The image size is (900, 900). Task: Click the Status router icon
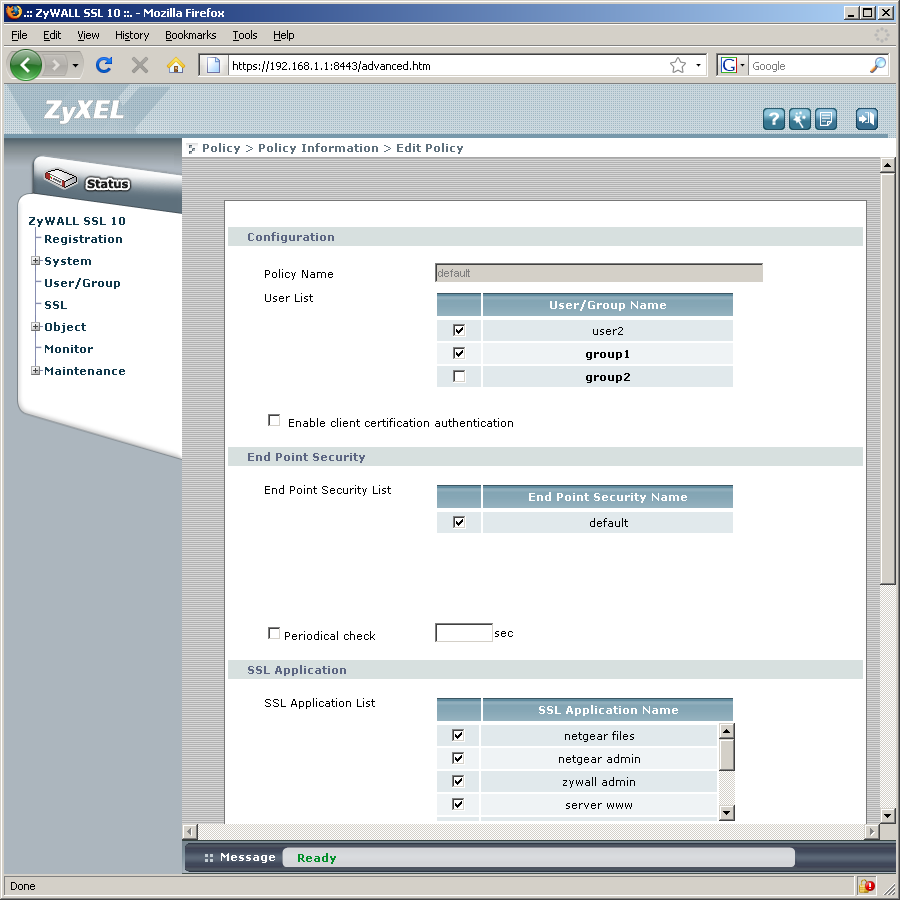click(x=61, y=179)
